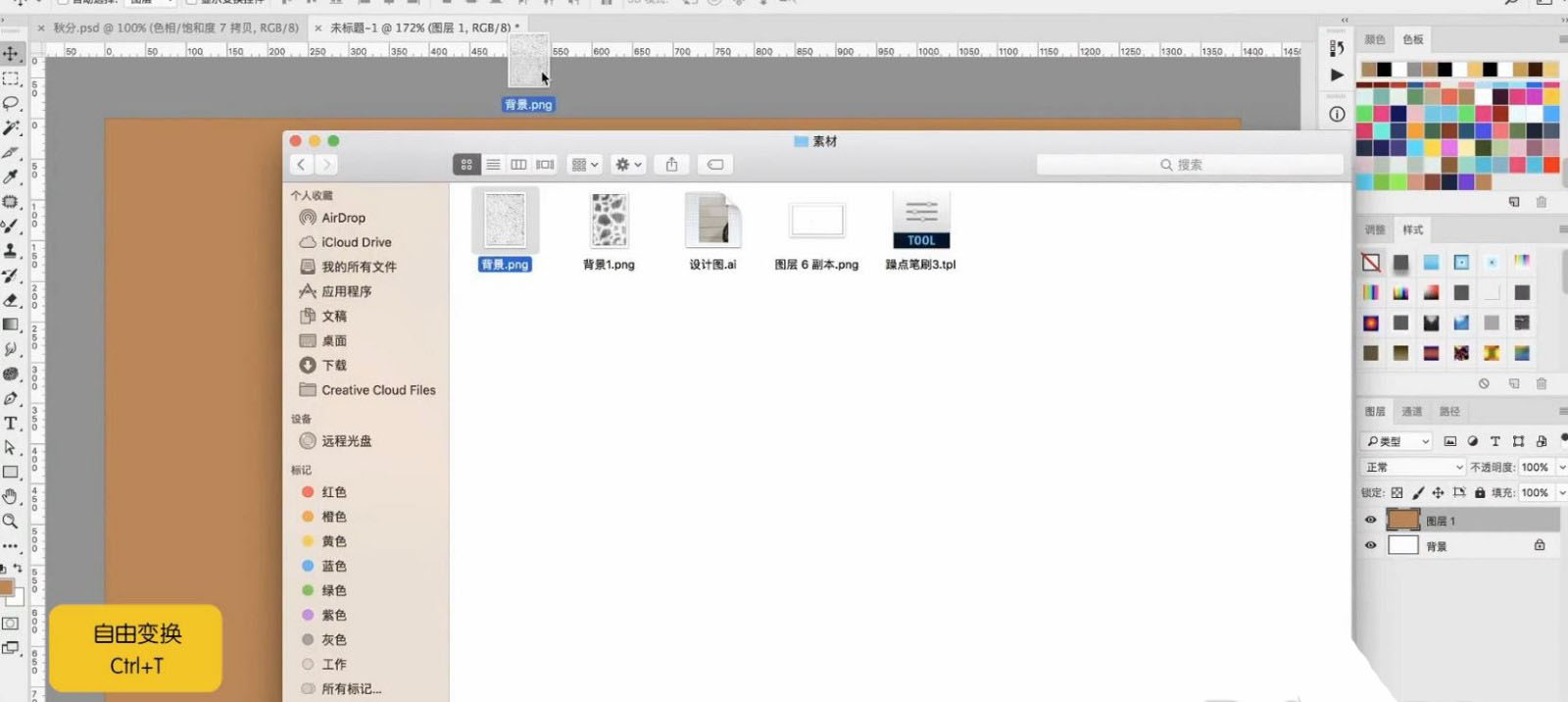
Task: Open the layer filter 类型 dropdown
Action: pyautogui.click(x=1396, y=441)
